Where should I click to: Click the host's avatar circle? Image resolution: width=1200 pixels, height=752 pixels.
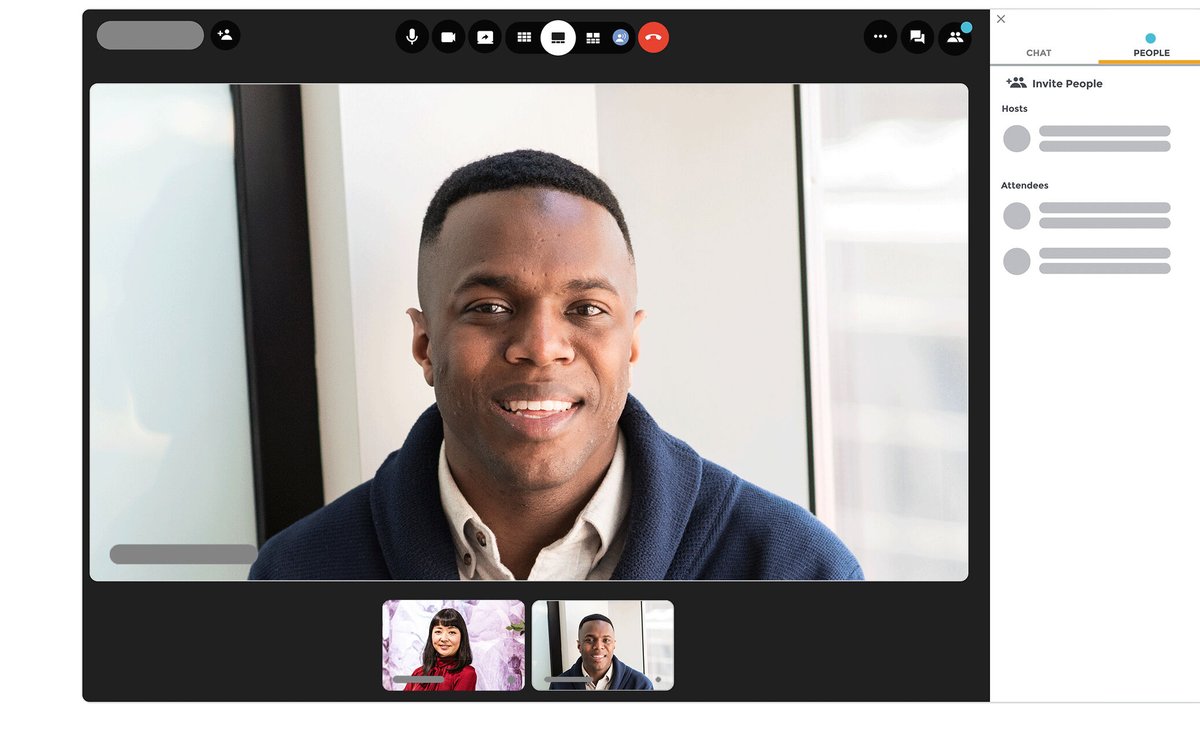click(x=1017, y=138)
